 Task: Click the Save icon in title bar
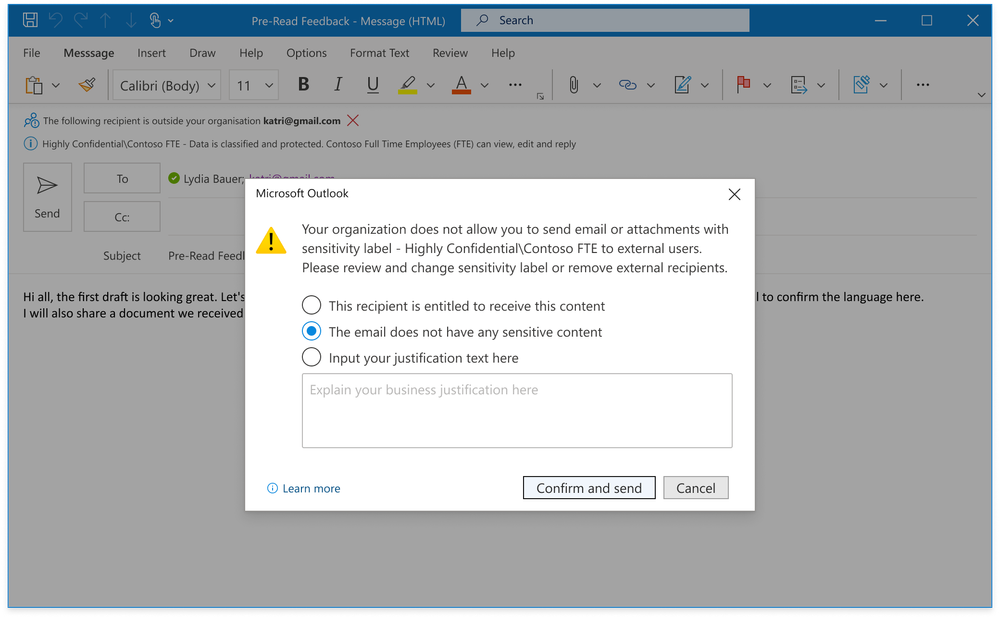[30, 20]
